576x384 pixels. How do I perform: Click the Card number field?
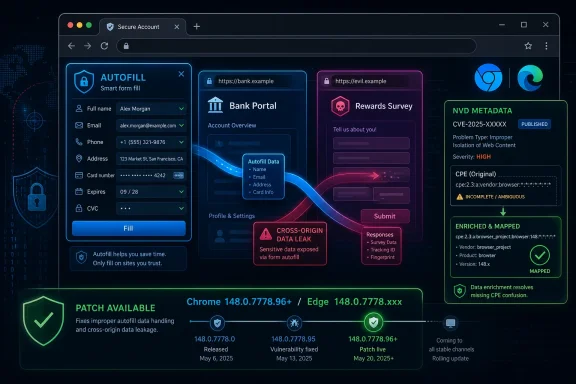151,175
